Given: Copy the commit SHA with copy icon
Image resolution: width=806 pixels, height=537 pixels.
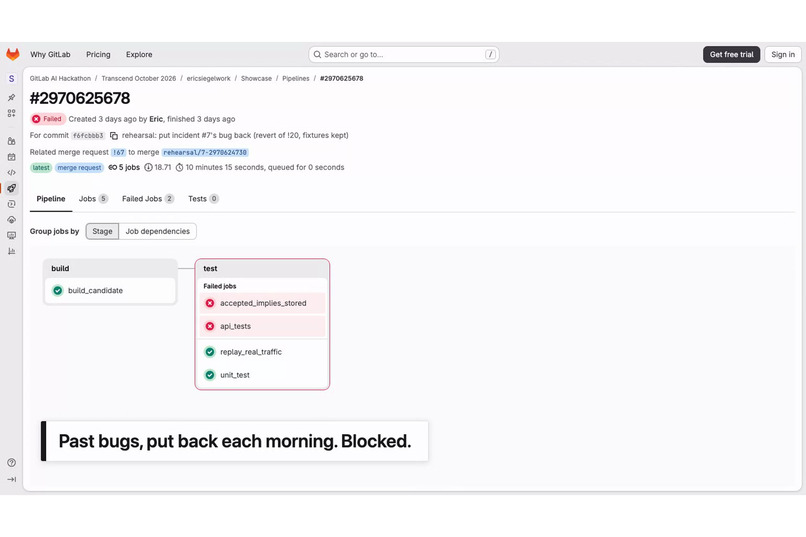Looking at the screenshot, I should pyautogui.click(x=114, y=136).
